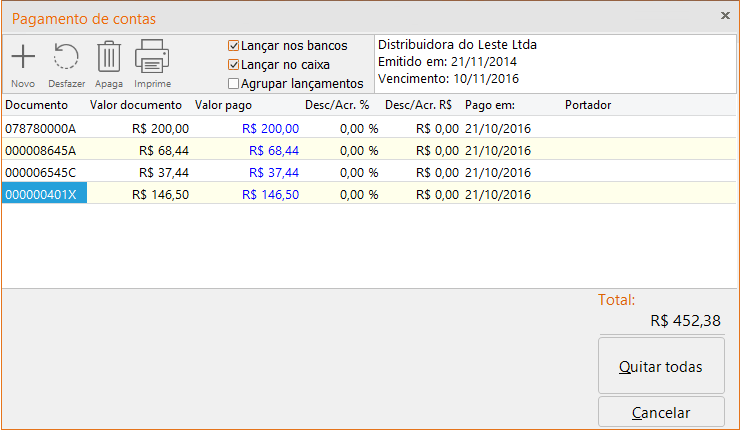Uncheck Lançar nos bancos checkbox
740x430 pixels.
pyautogui.click(x=233, y=46)
